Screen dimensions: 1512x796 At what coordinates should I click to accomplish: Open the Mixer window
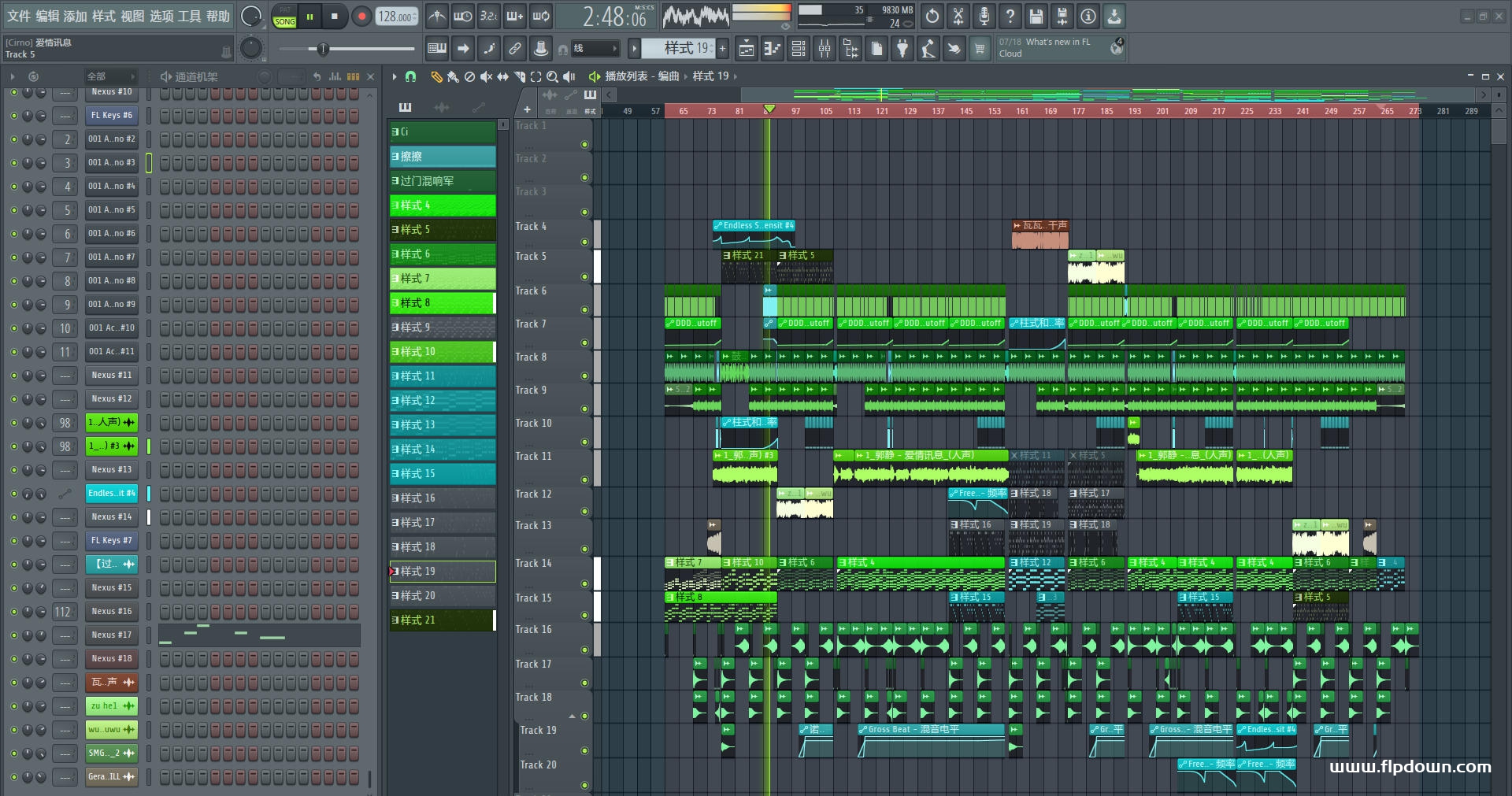tap(825, 49)
